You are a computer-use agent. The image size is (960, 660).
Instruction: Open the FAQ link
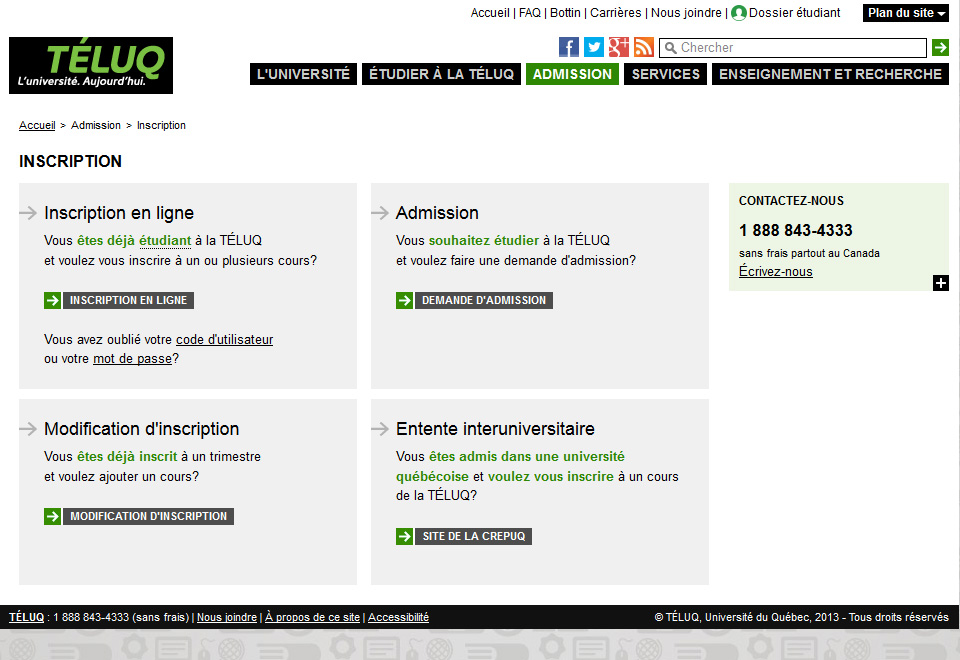coord(530,13)
